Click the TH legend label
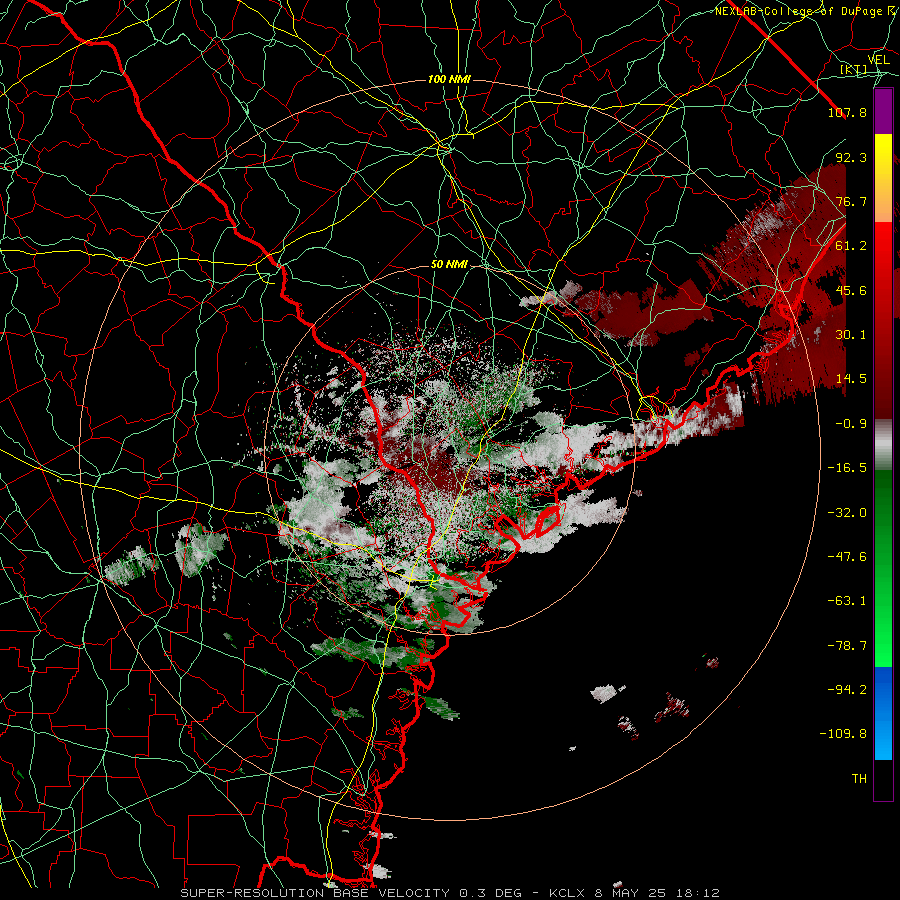Screen dimensions: 900x900 (x=859, y=779)
